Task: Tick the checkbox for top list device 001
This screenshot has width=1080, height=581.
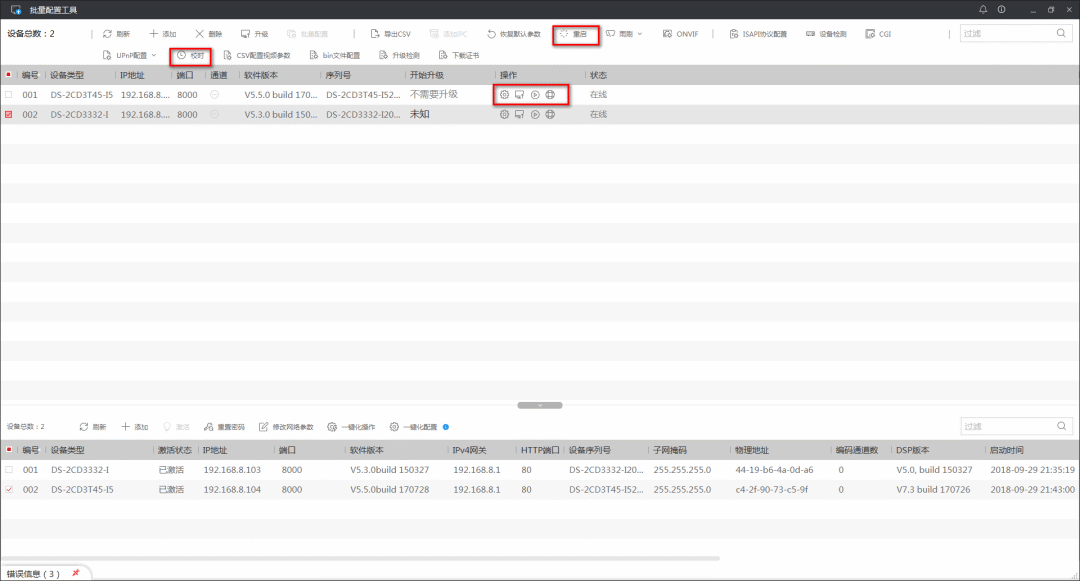Action: (x=9, y=95)
